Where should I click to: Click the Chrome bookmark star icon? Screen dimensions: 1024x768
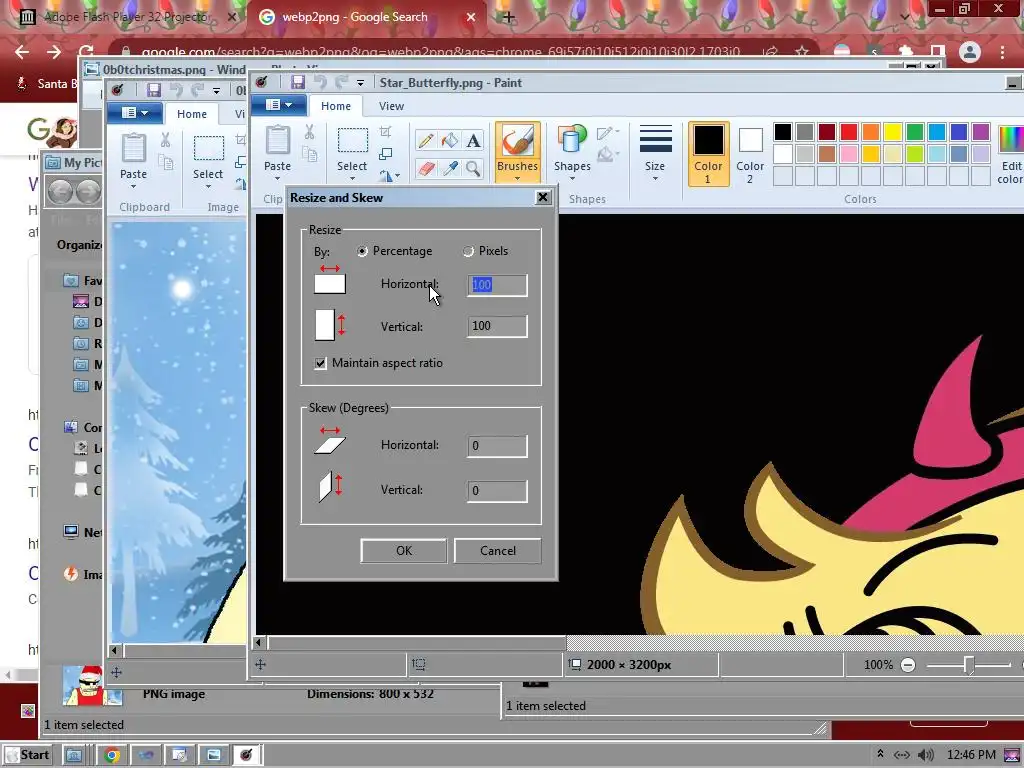point(802,52)
